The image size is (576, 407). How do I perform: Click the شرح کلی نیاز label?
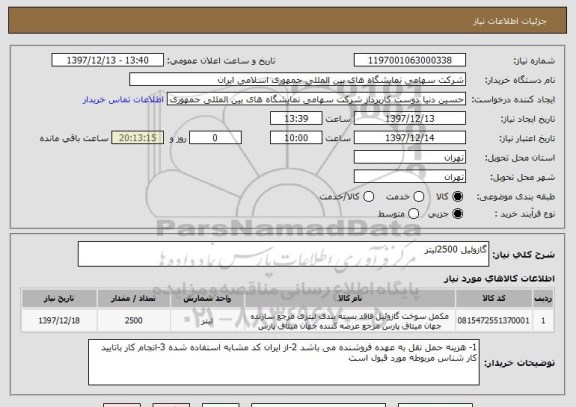[x=523, y=255]
